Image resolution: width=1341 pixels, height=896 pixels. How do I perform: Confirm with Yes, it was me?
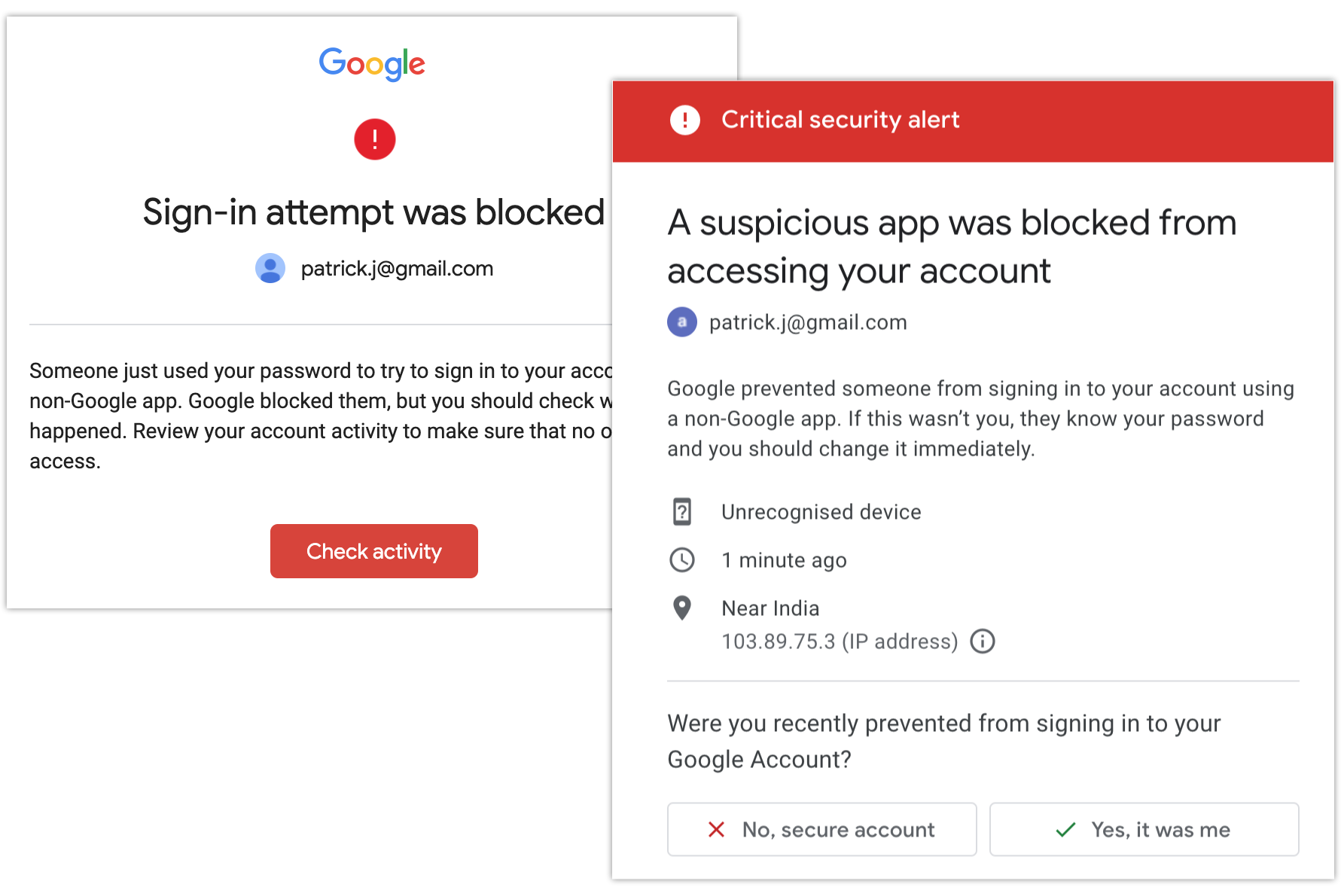click(x=1144, y=830)
